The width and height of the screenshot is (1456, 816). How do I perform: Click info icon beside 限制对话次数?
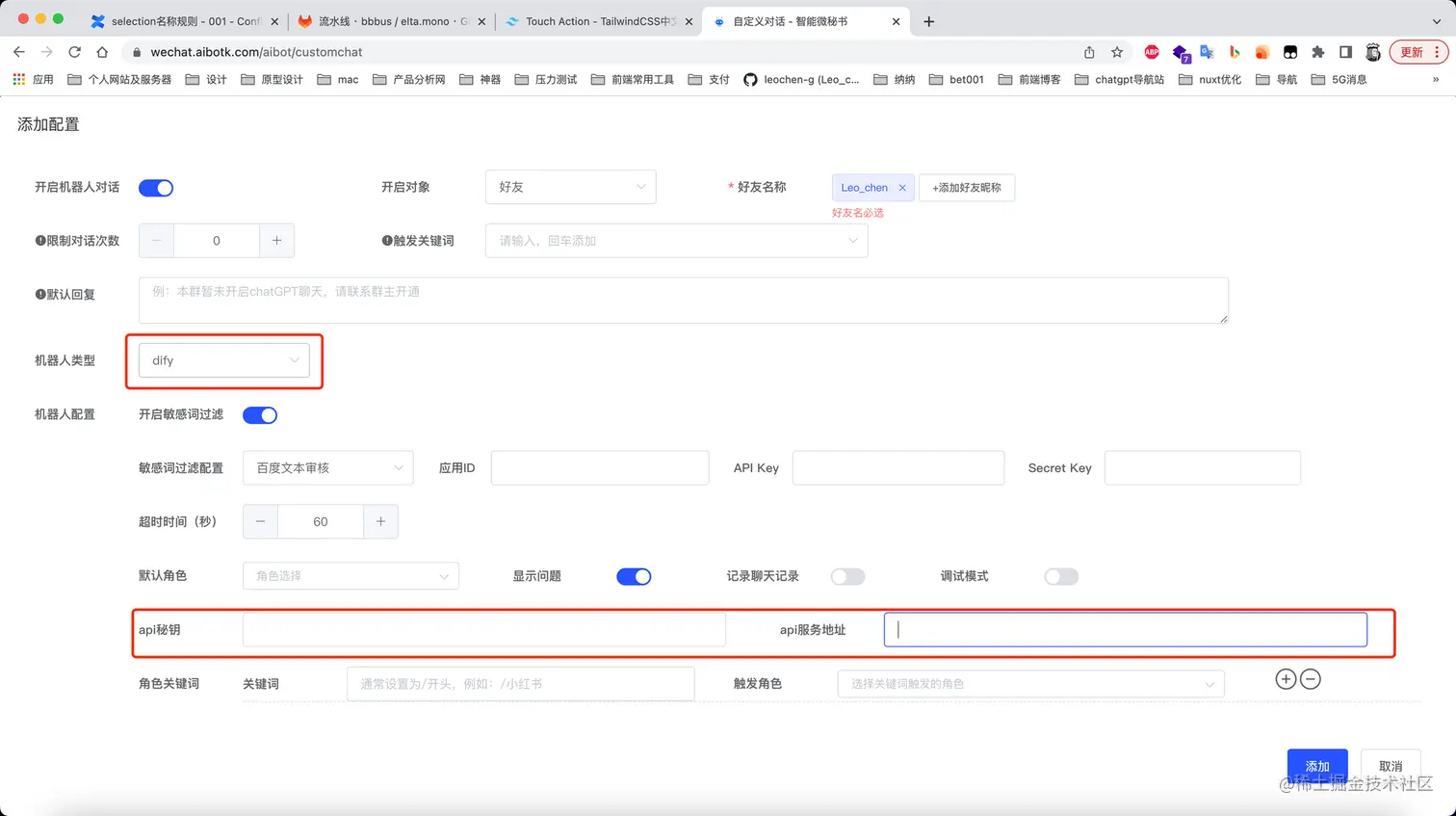point(40,241)
